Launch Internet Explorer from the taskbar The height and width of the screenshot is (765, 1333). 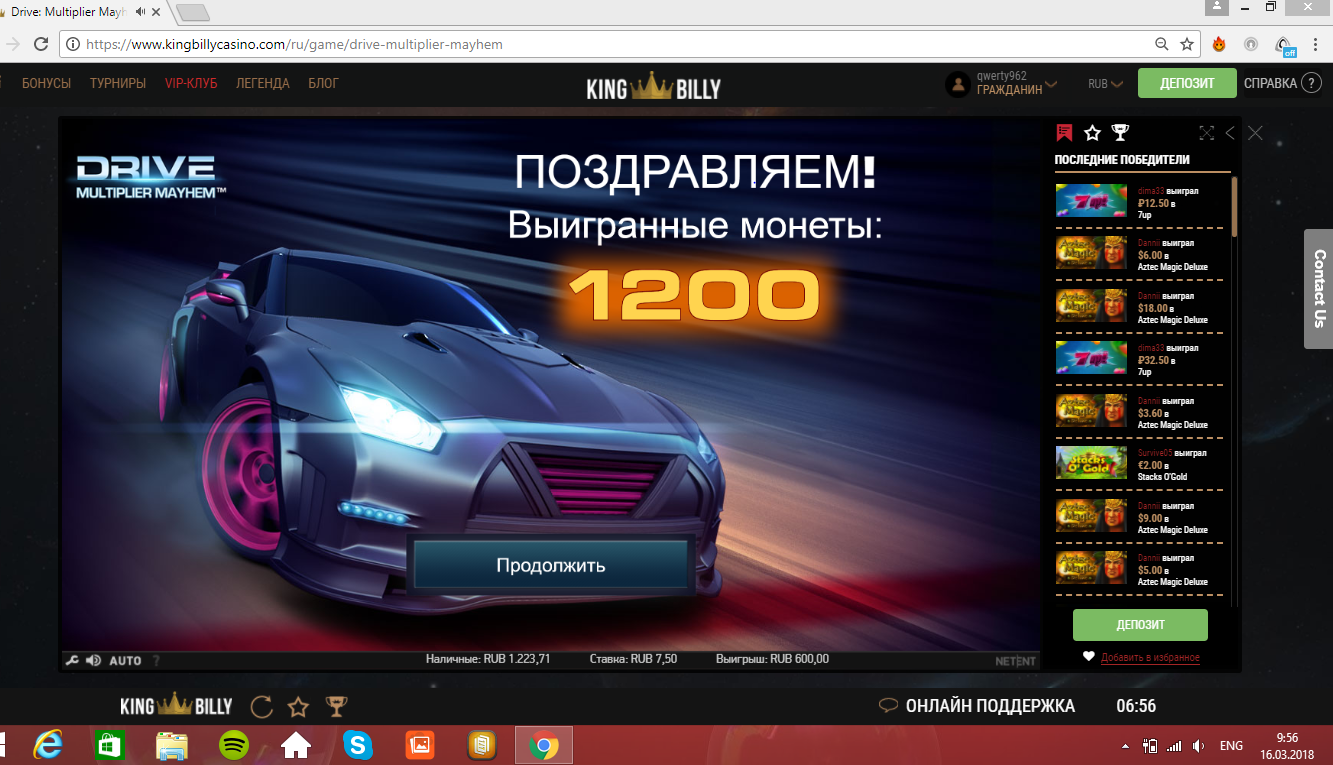tap(47, 745)
